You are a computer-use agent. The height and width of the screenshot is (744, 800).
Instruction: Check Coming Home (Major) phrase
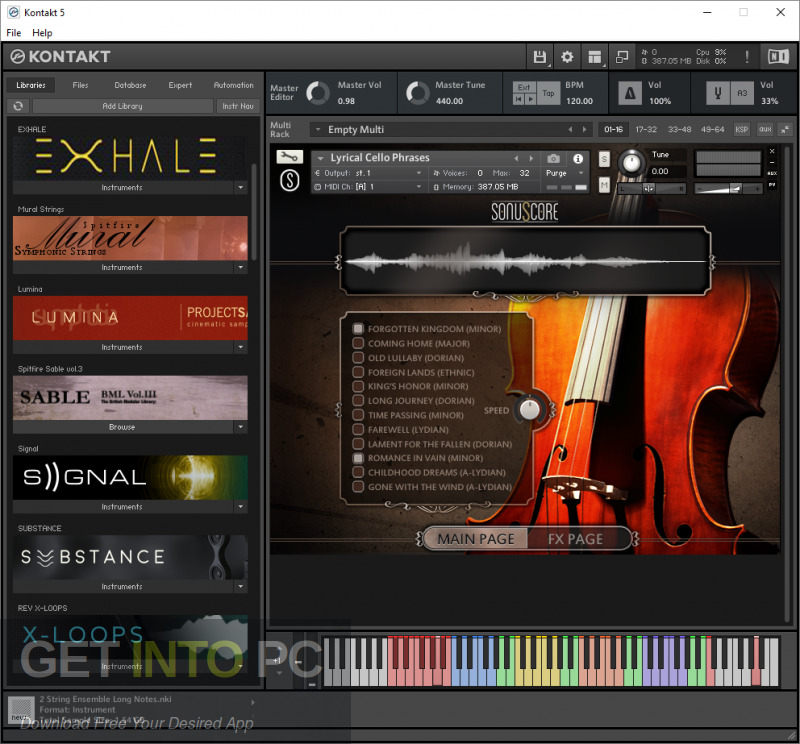coord(358,343)
